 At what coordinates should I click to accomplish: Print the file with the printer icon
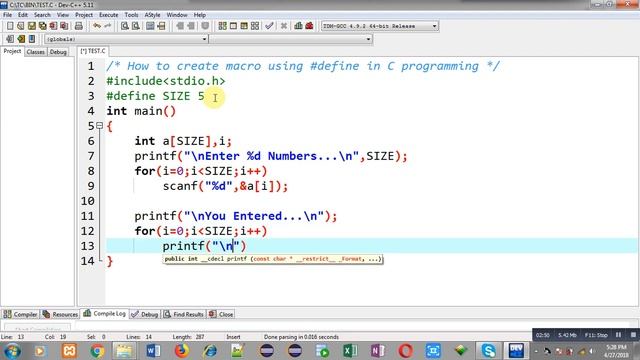click(78, 26)
